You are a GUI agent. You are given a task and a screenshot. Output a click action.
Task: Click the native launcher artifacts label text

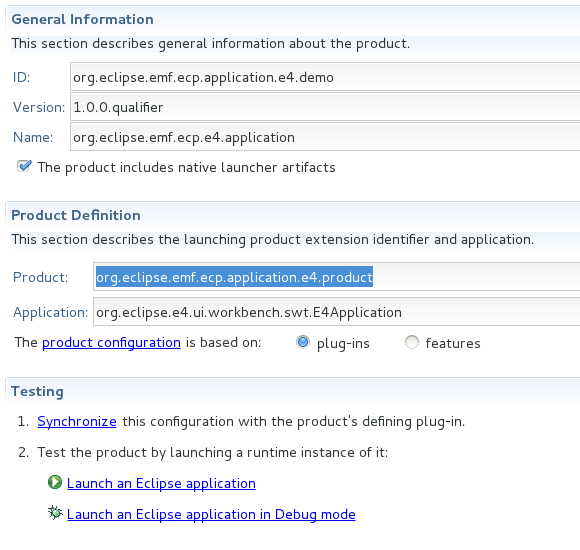point(186,168)
